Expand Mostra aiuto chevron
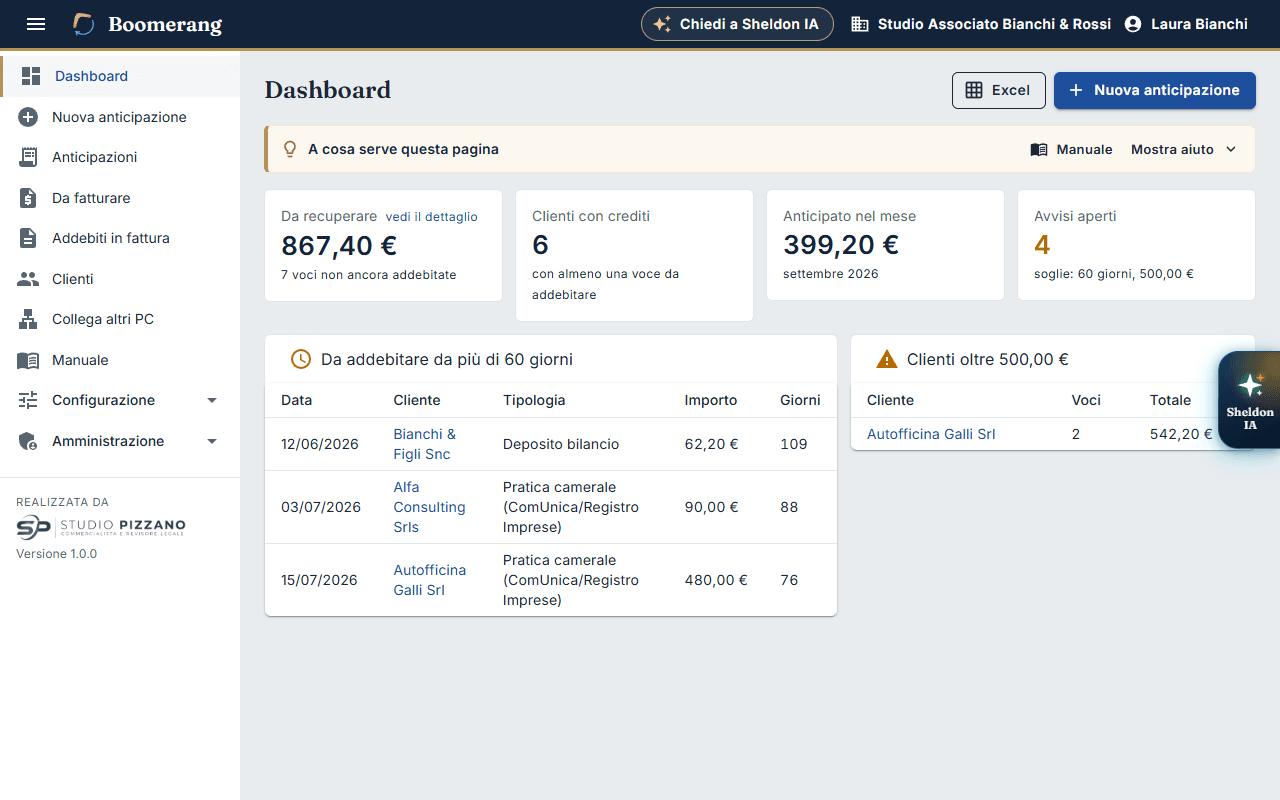This screenshot has width=1280, height=800. coord(1231,149)
